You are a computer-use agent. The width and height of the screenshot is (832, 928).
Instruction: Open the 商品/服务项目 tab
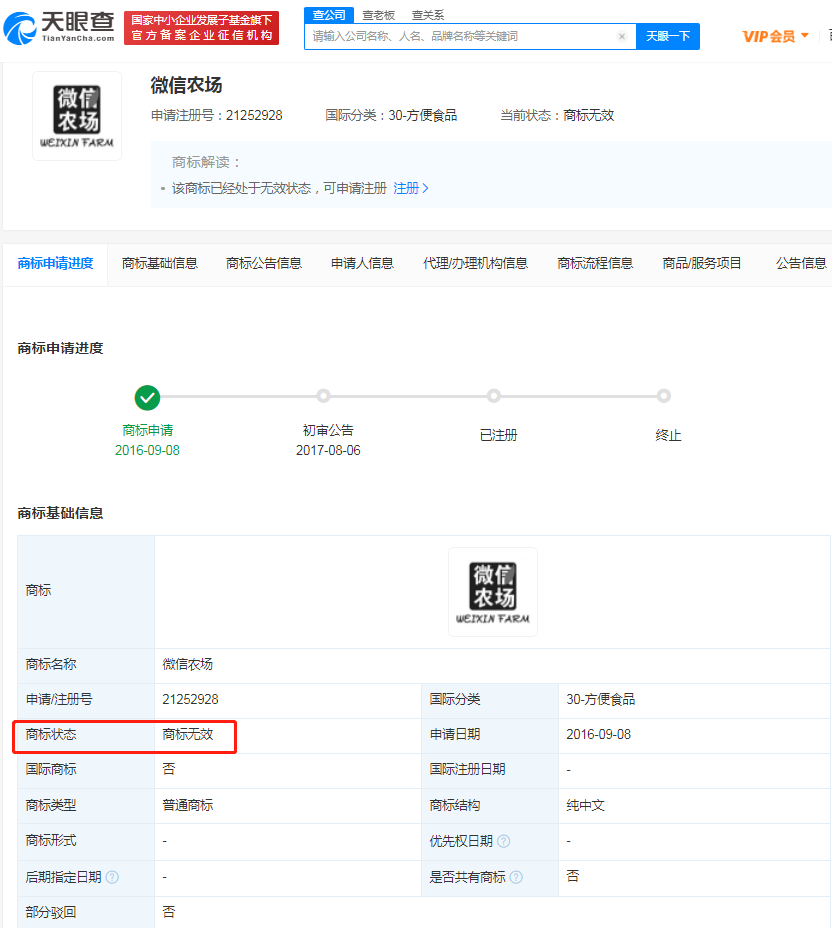coord(702,264)
